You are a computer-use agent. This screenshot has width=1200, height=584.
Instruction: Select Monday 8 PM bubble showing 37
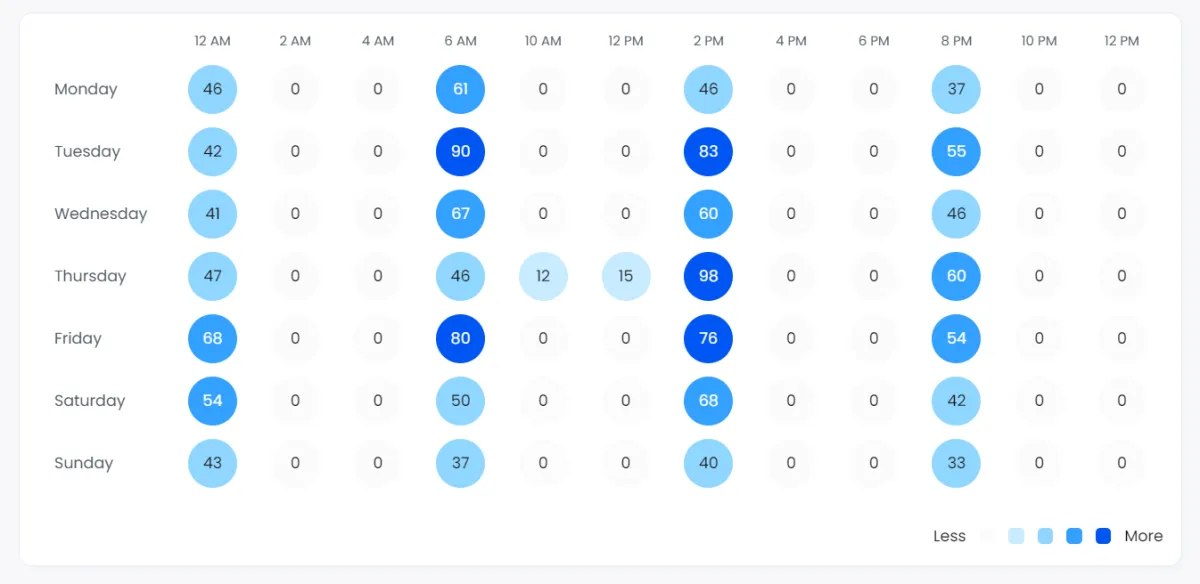point(956,89)
